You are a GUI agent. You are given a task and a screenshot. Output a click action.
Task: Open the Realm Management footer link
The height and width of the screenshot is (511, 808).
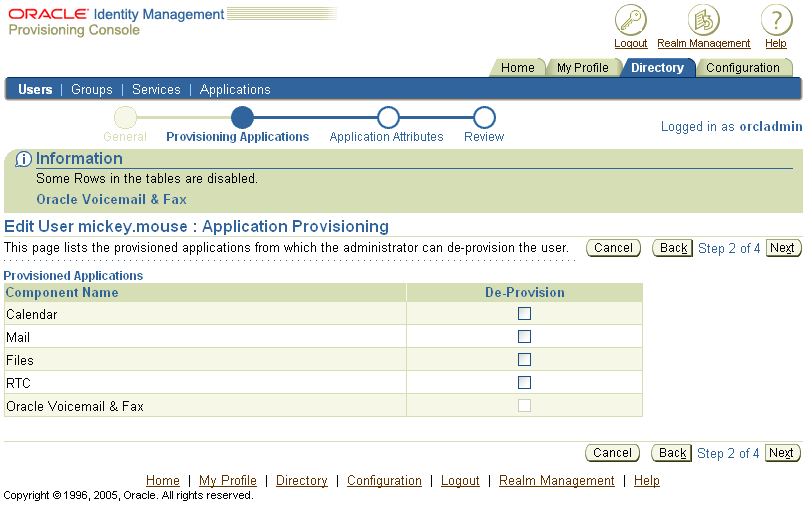coord(556,481)
